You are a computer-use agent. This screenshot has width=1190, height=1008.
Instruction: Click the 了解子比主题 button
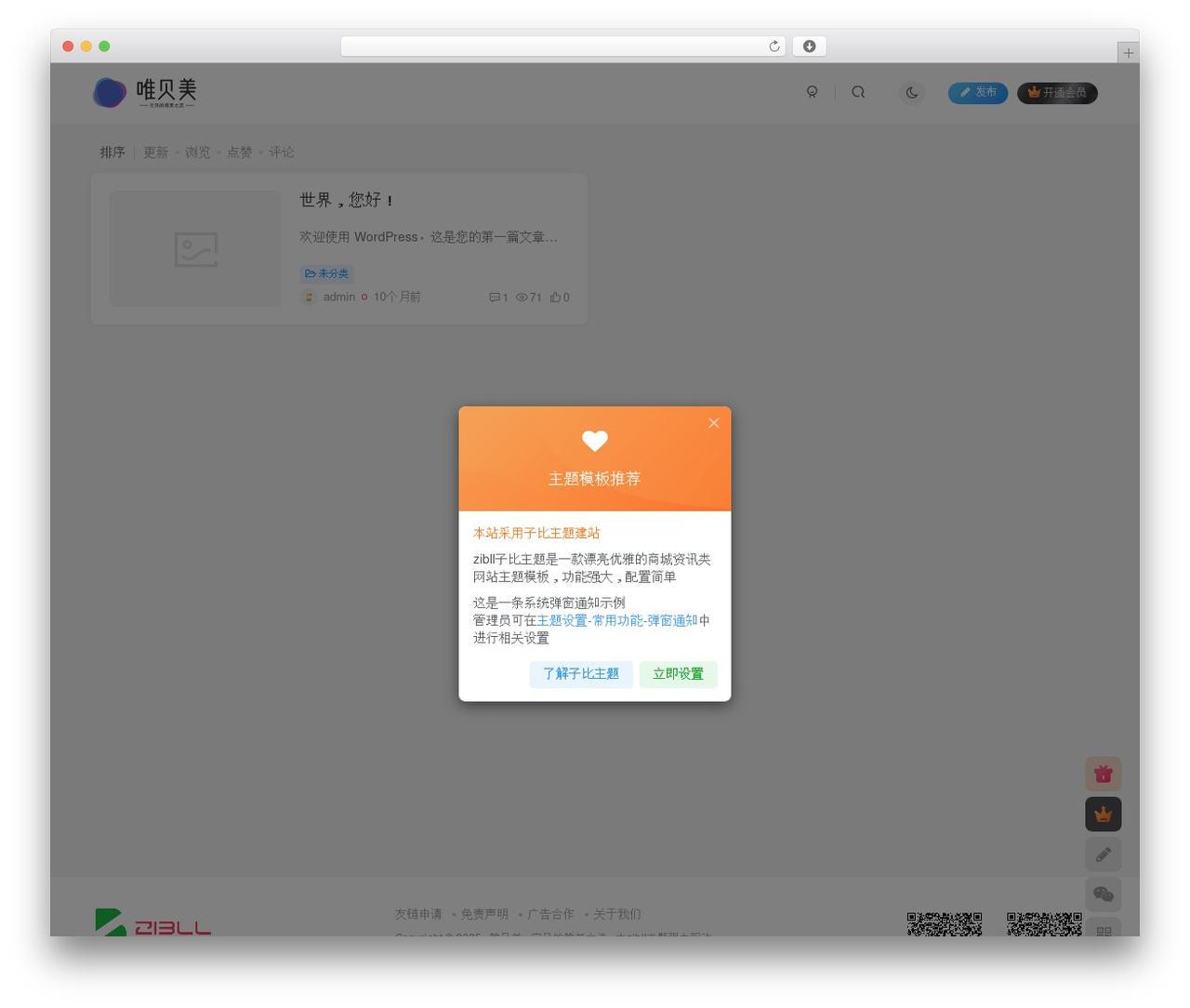tap(581, 674)
